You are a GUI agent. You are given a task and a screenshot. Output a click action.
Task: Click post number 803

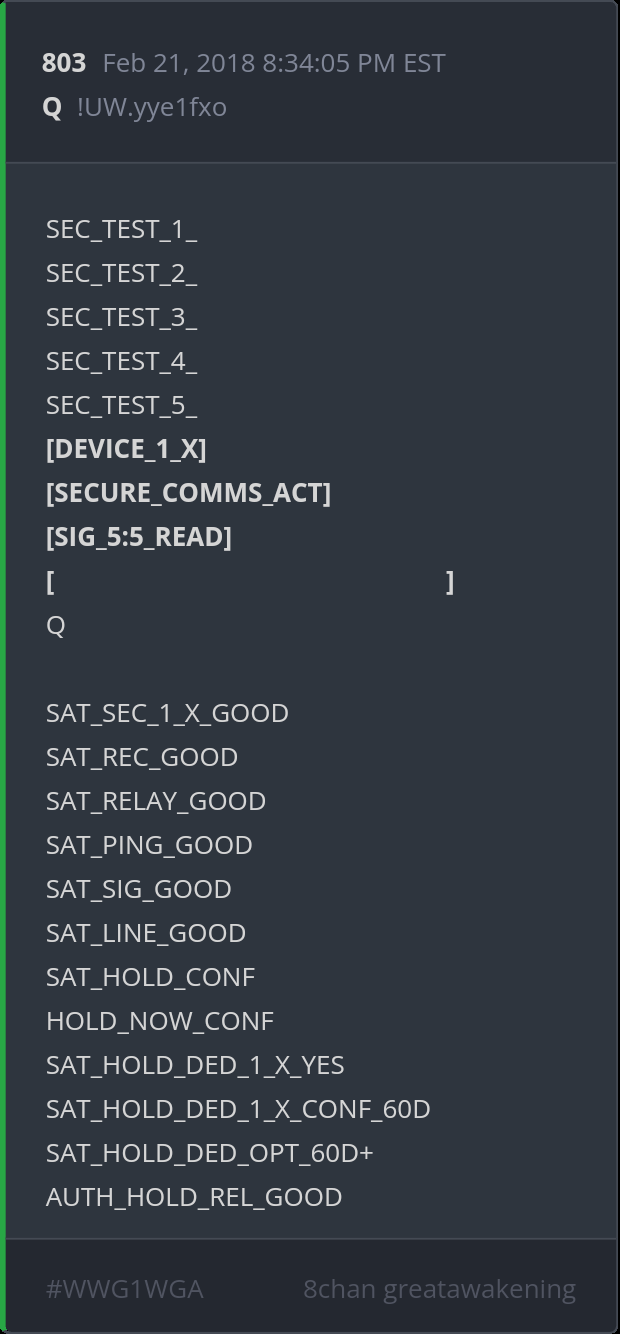click(x=64, y=63)
